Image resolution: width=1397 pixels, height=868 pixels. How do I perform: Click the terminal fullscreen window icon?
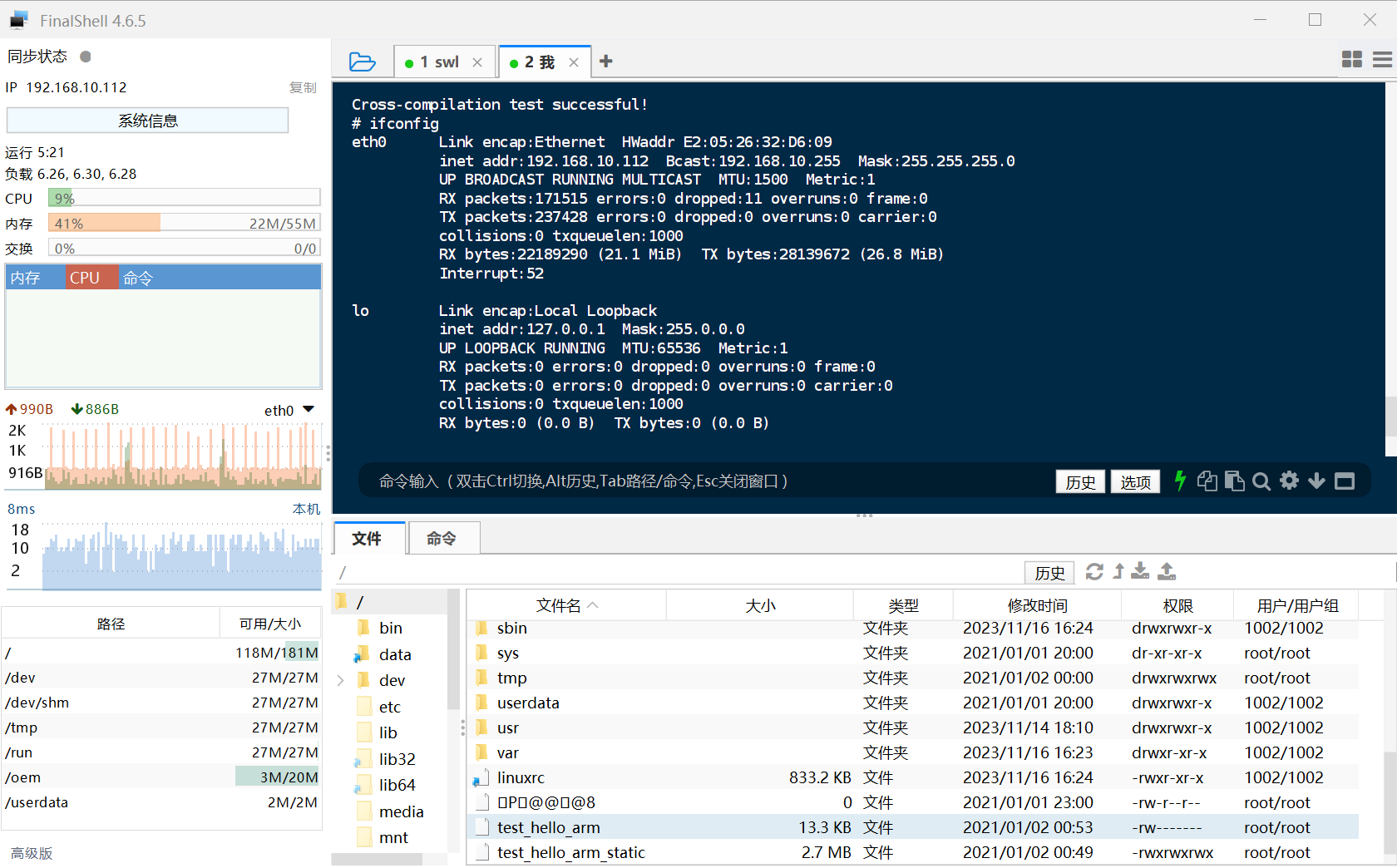[1345, 481]
